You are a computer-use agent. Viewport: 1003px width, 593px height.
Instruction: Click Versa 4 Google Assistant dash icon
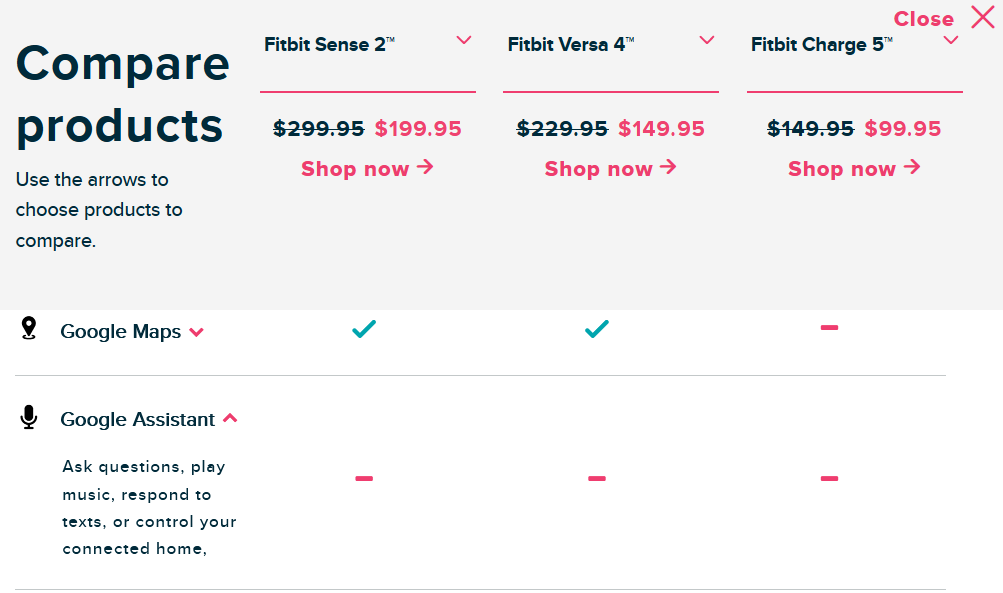tap(597, 478)
